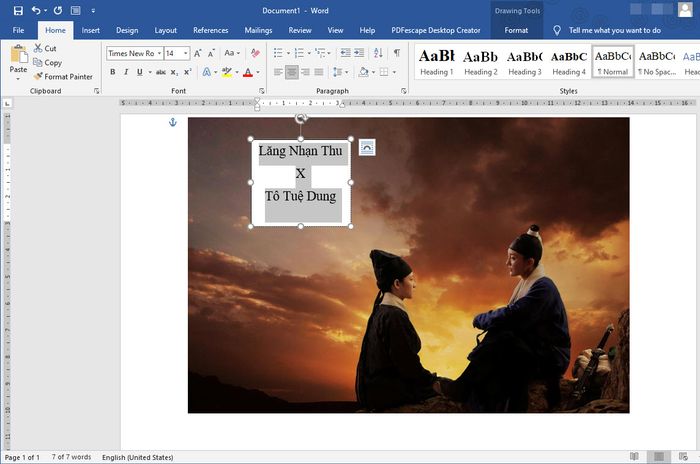Decrease the font size
Viewport: 700px width, 464px height.
tap(211, 54)
